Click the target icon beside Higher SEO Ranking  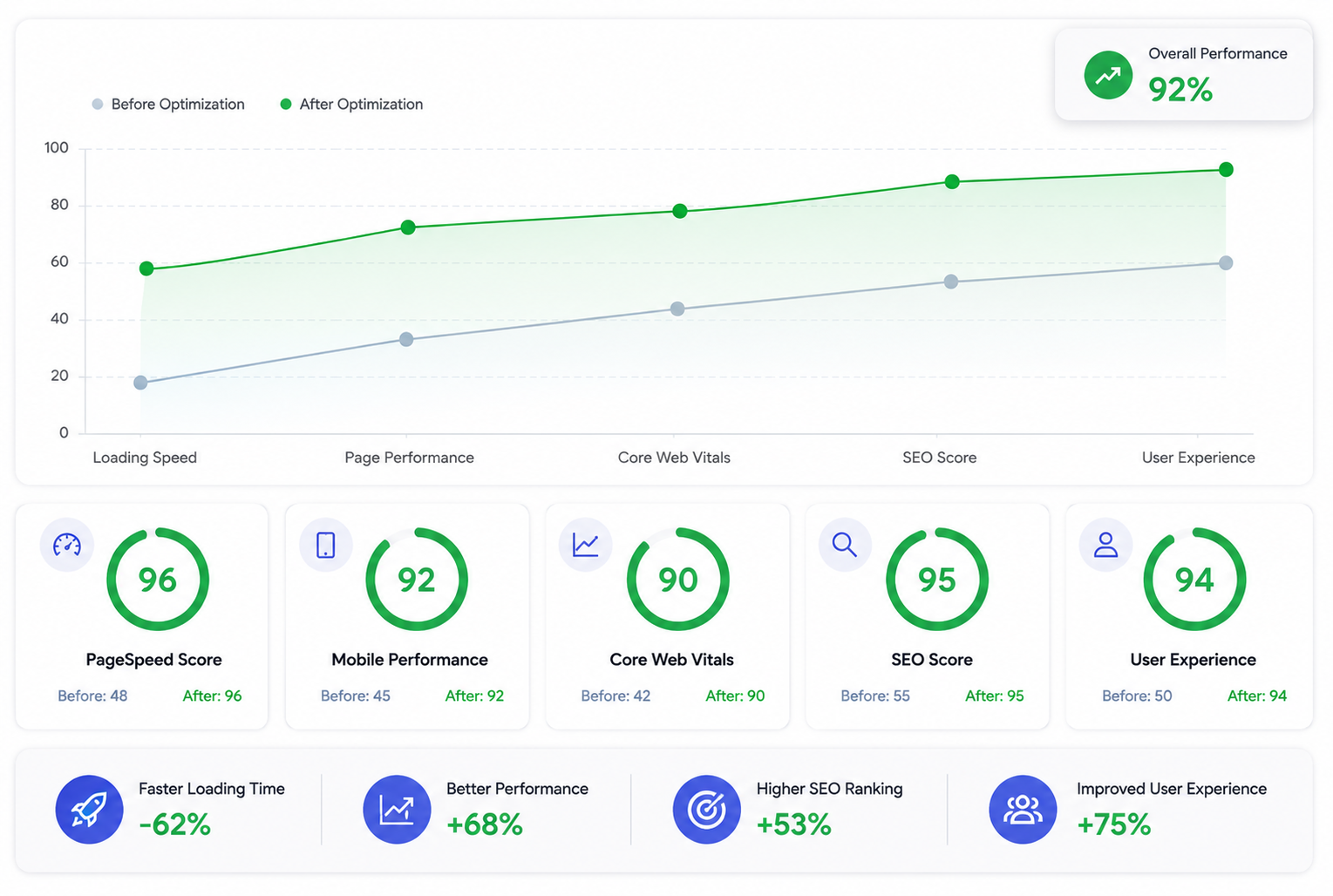[706, 809]
